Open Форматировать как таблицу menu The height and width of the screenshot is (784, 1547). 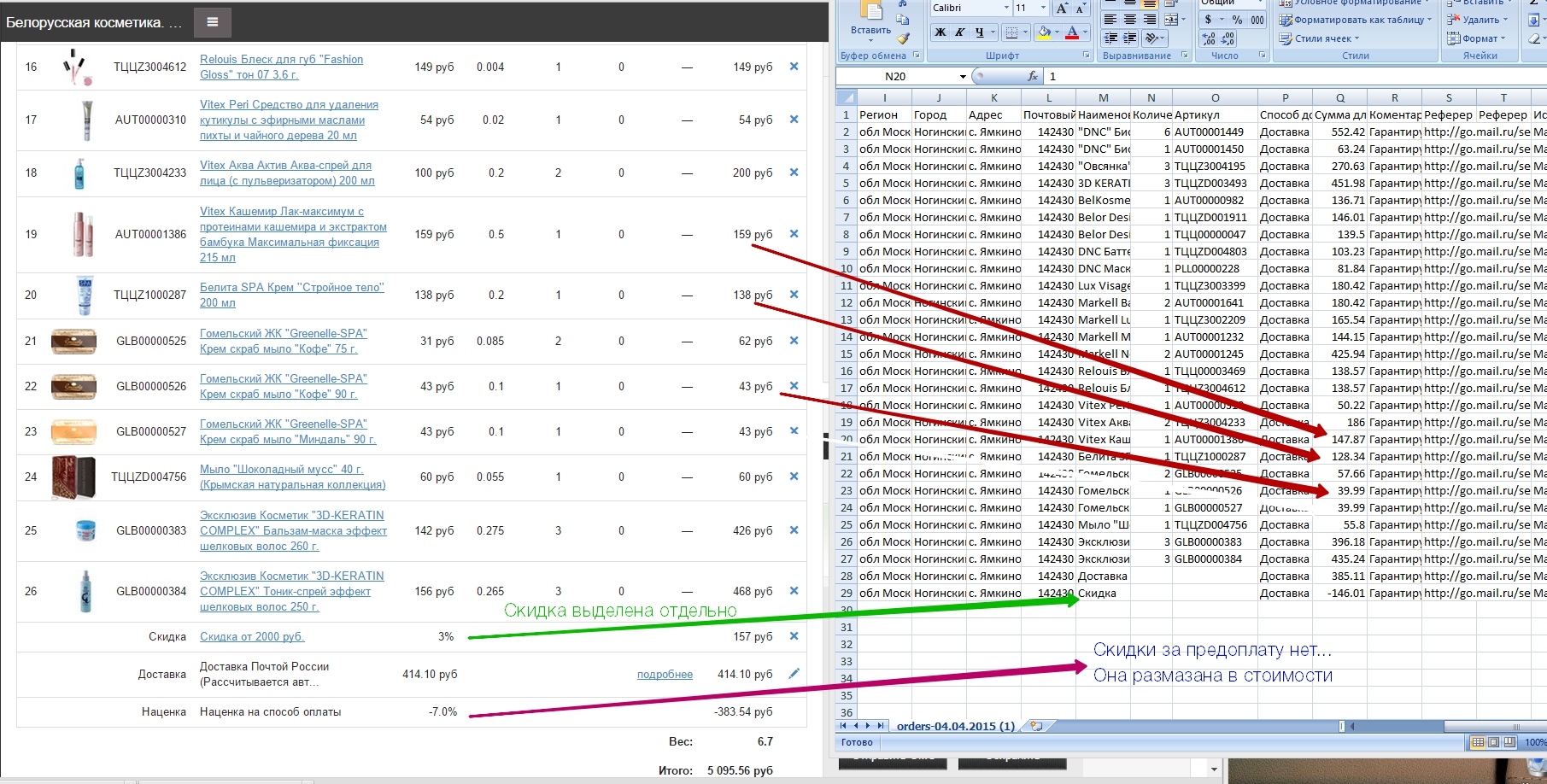(1356, 20)
